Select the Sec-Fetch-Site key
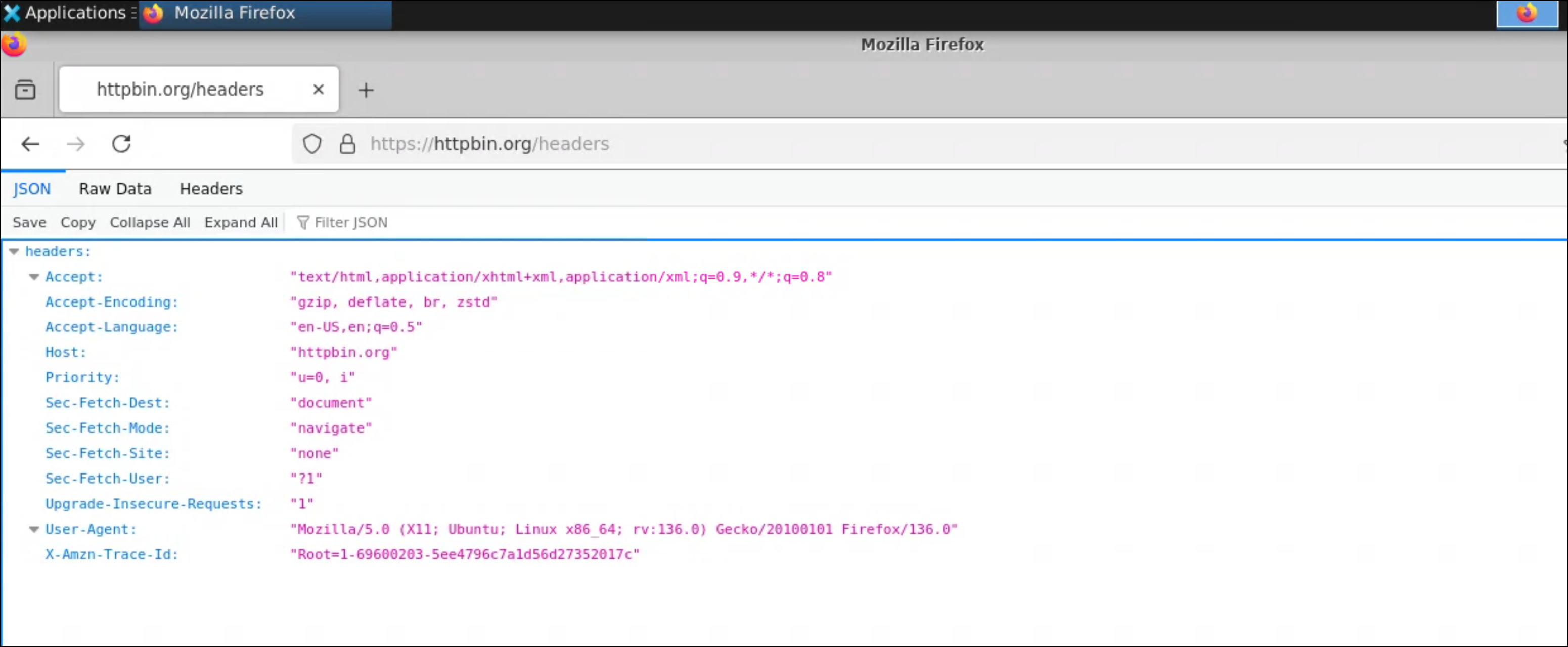 click(x=107, y=454)
